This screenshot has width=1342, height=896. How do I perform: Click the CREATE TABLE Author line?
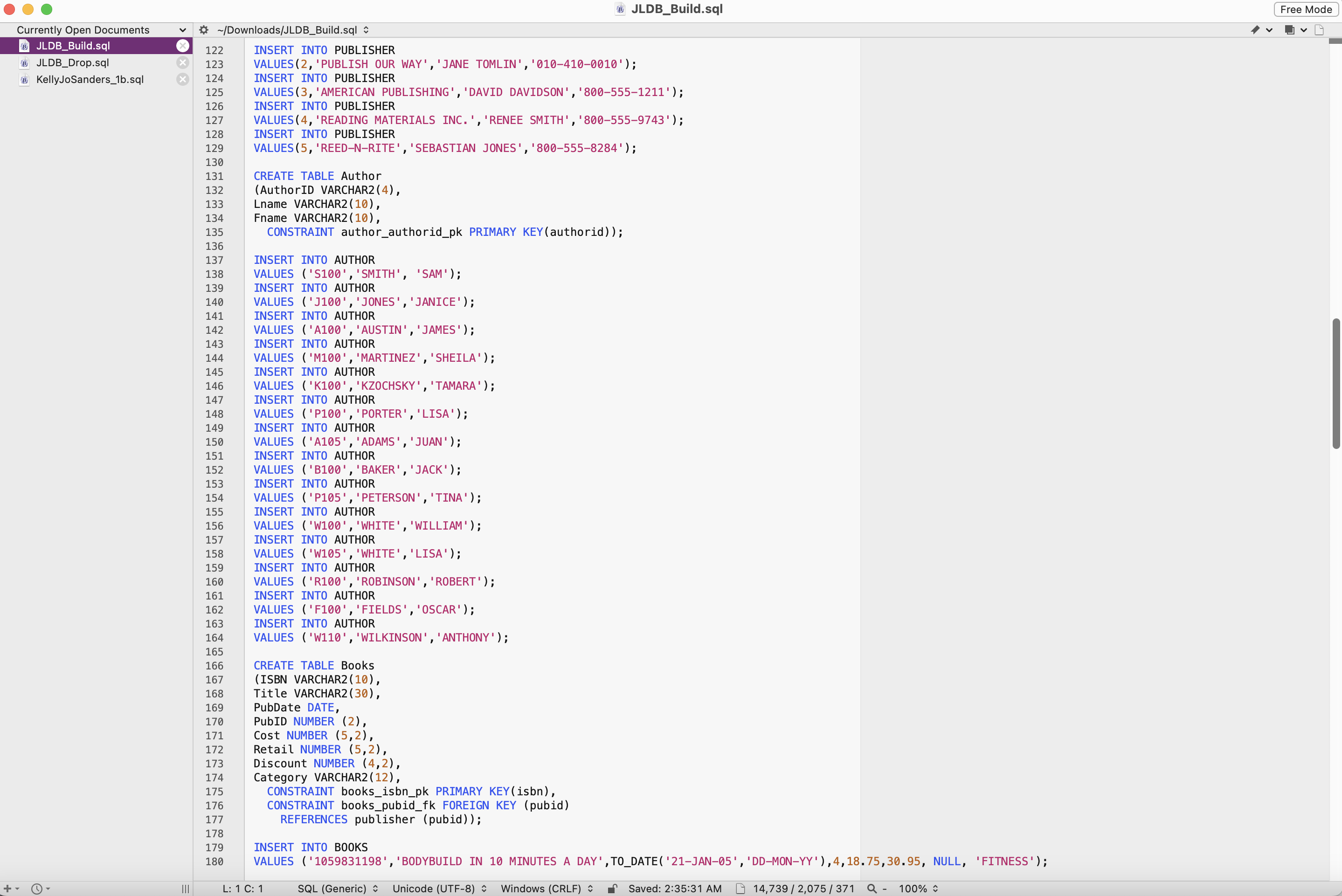coord(317,176)
